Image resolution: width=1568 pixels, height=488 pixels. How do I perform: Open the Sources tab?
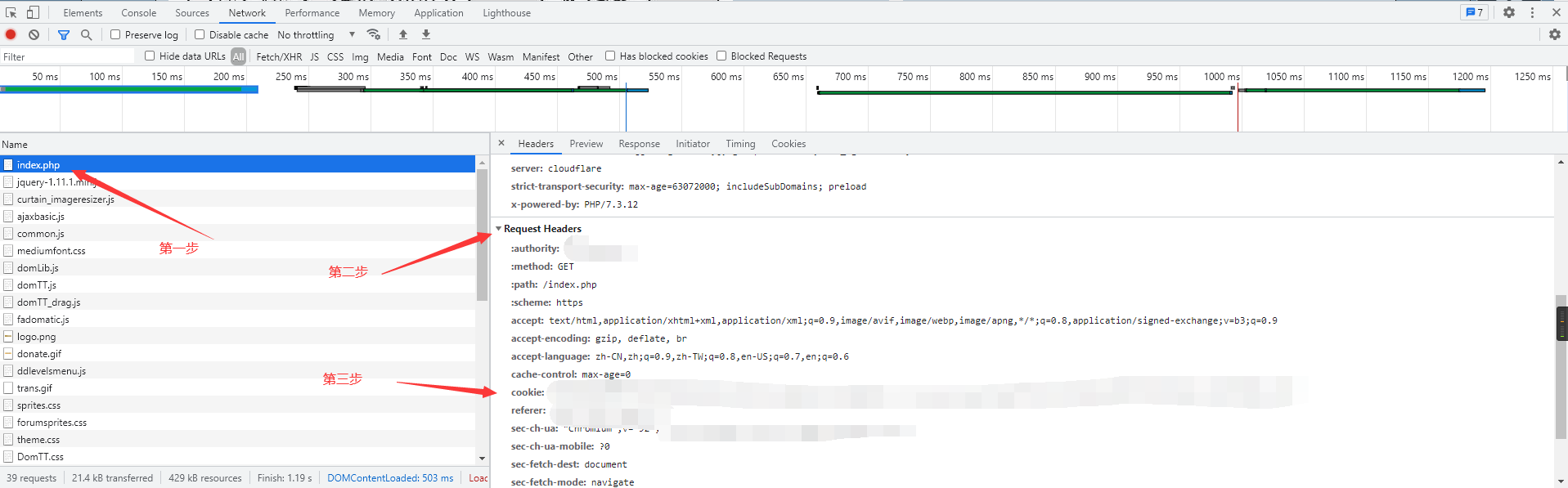click(192, 12)
